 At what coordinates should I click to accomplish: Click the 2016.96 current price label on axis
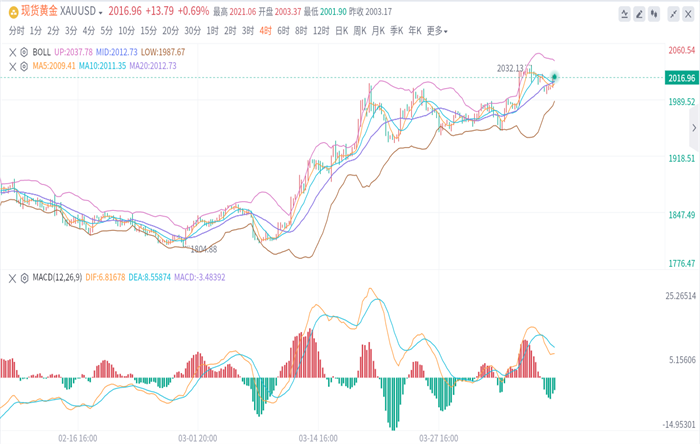tap(681, 77)
